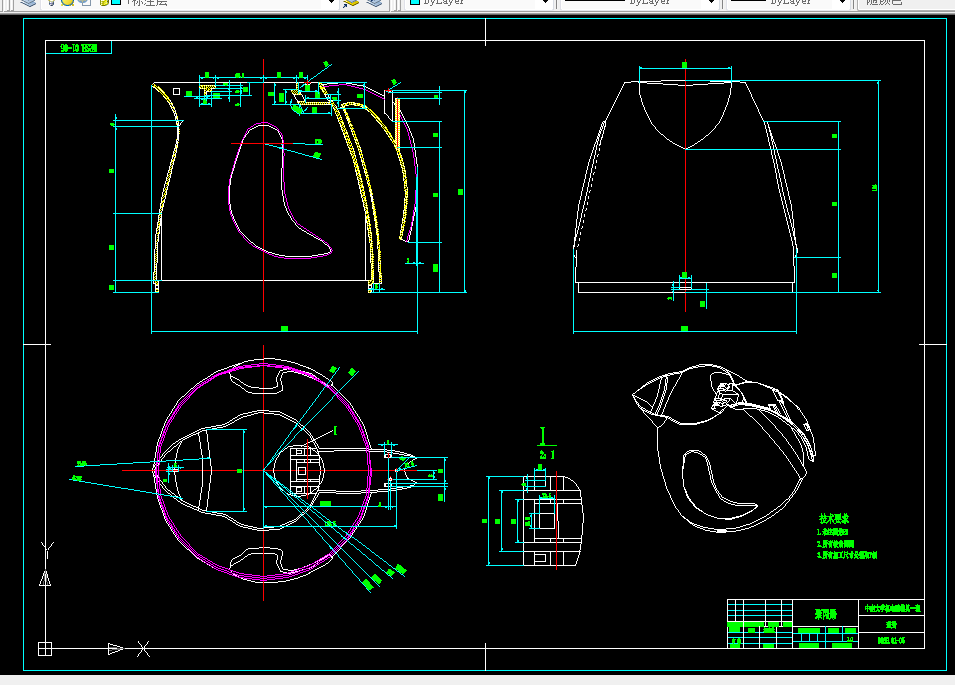Image resolution: width=955 pixels, height=685 pixels.
Task: Select the detail view I 2:1 label
Action: point(546,444)
